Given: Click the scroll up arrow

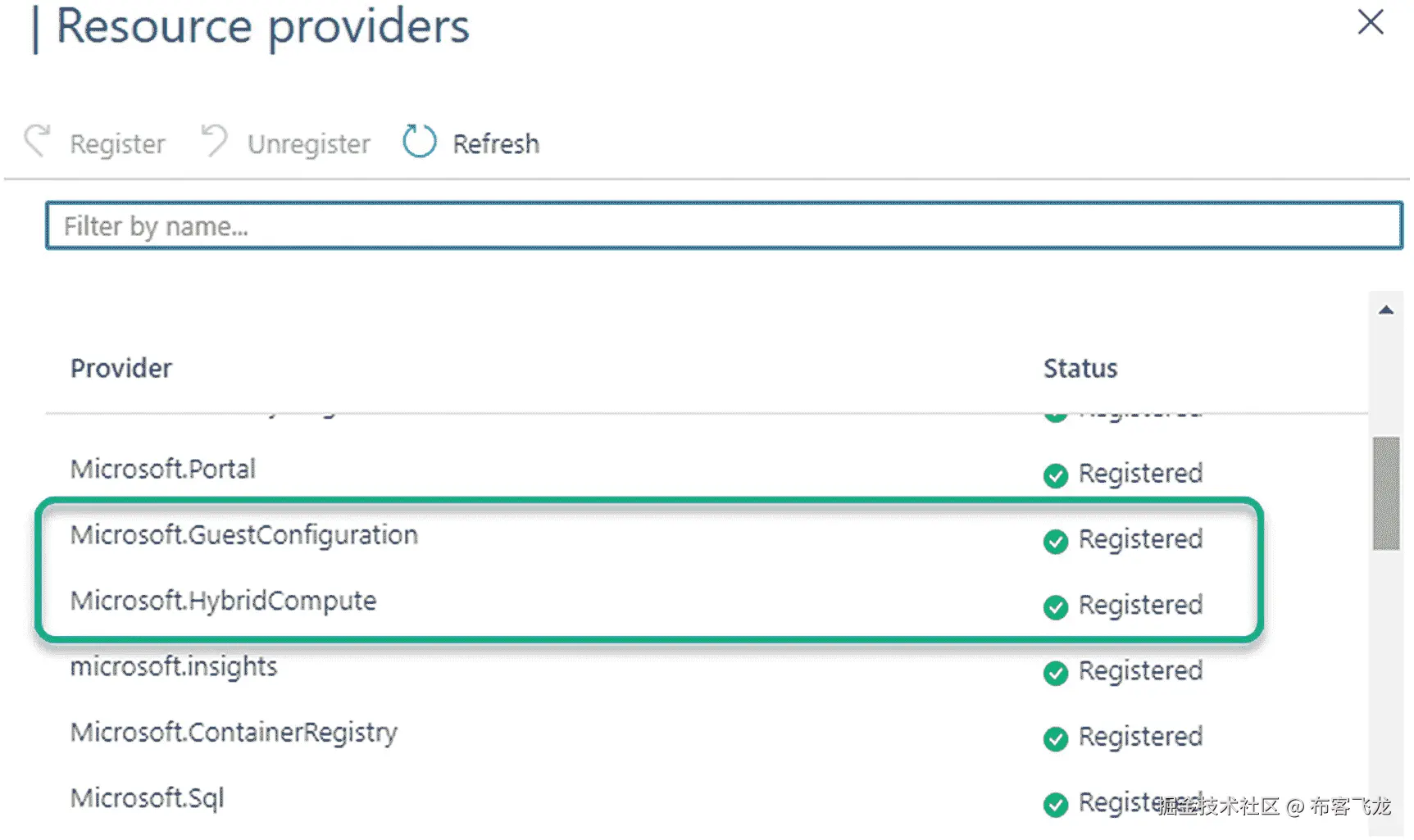Looking at the screenshot, I should pyautogui.click(x=1386, y=311).
